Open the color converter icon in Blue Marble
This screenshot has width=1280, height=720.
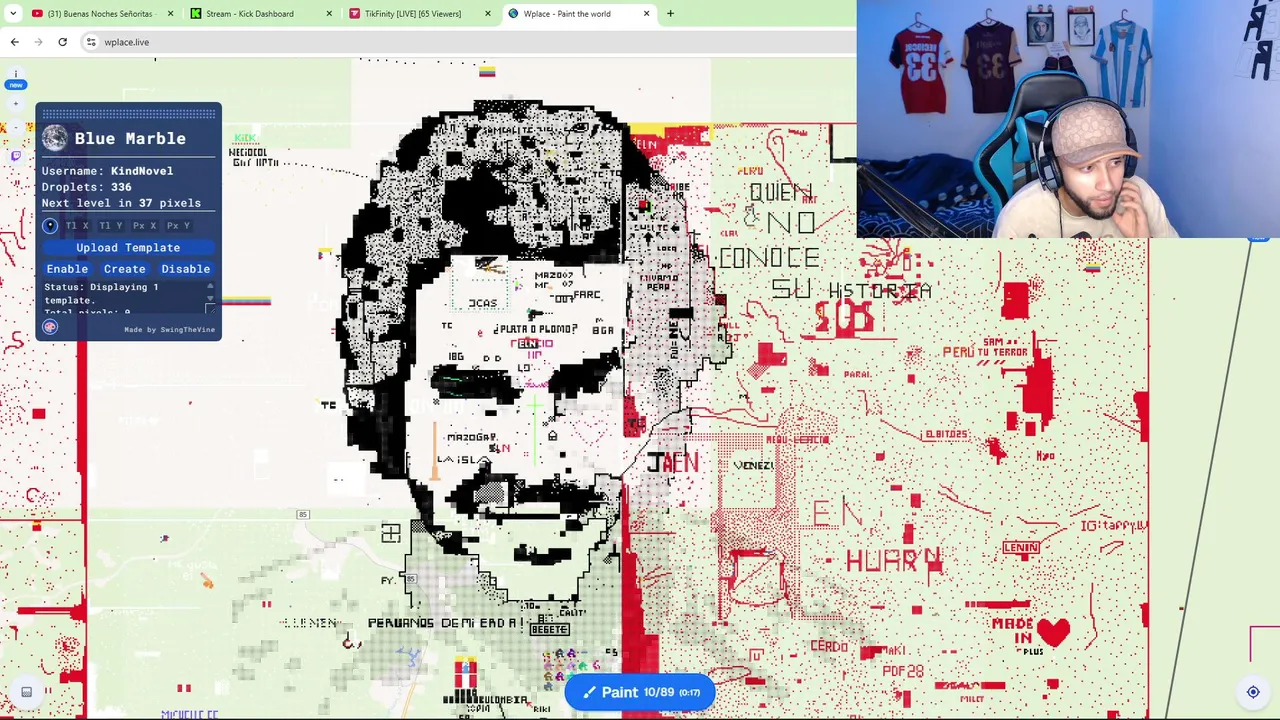pyautogui.click(x=50, y=327)
